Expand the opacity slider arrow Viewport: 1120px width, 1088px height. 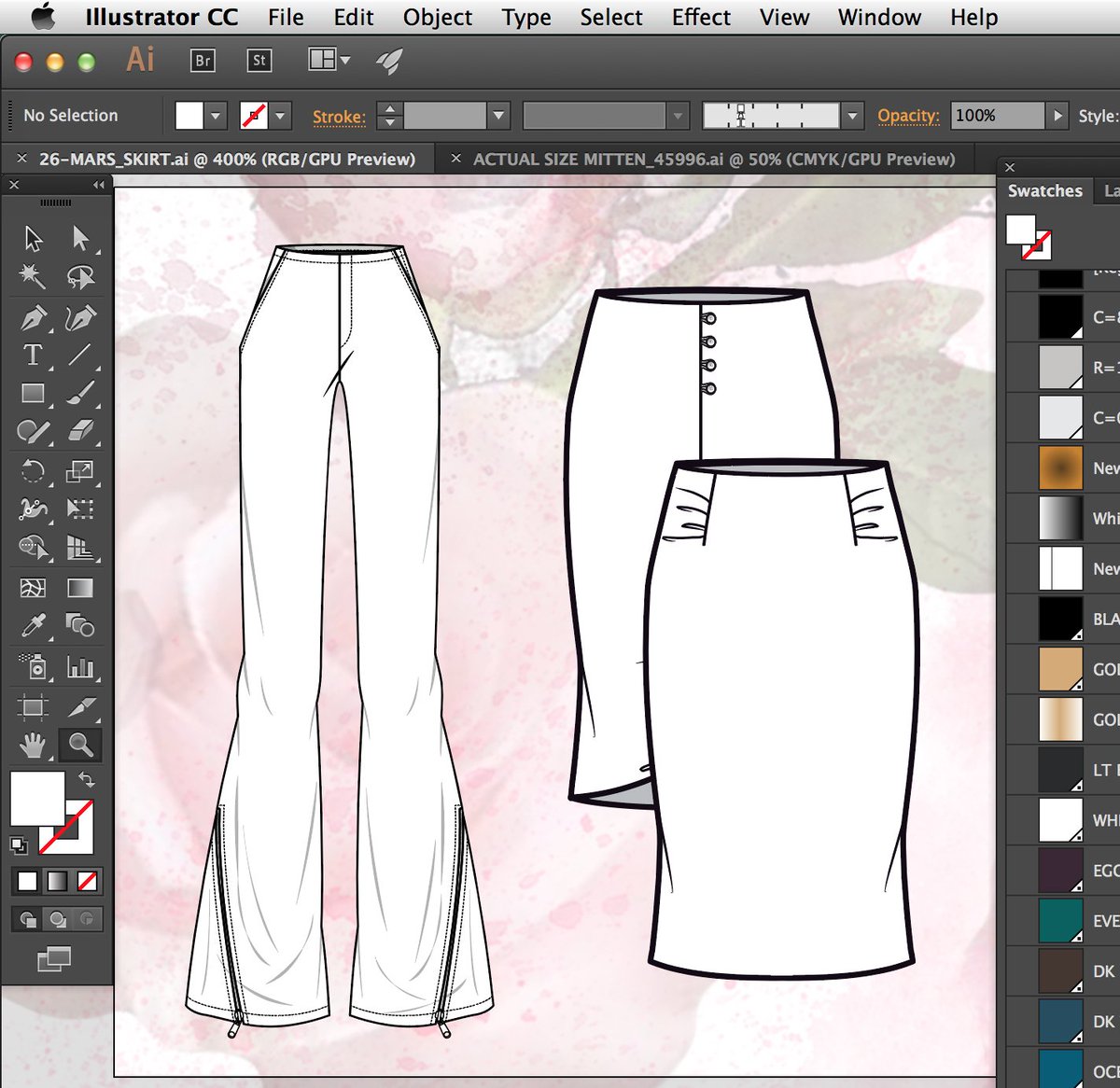tap(1057, 116)
